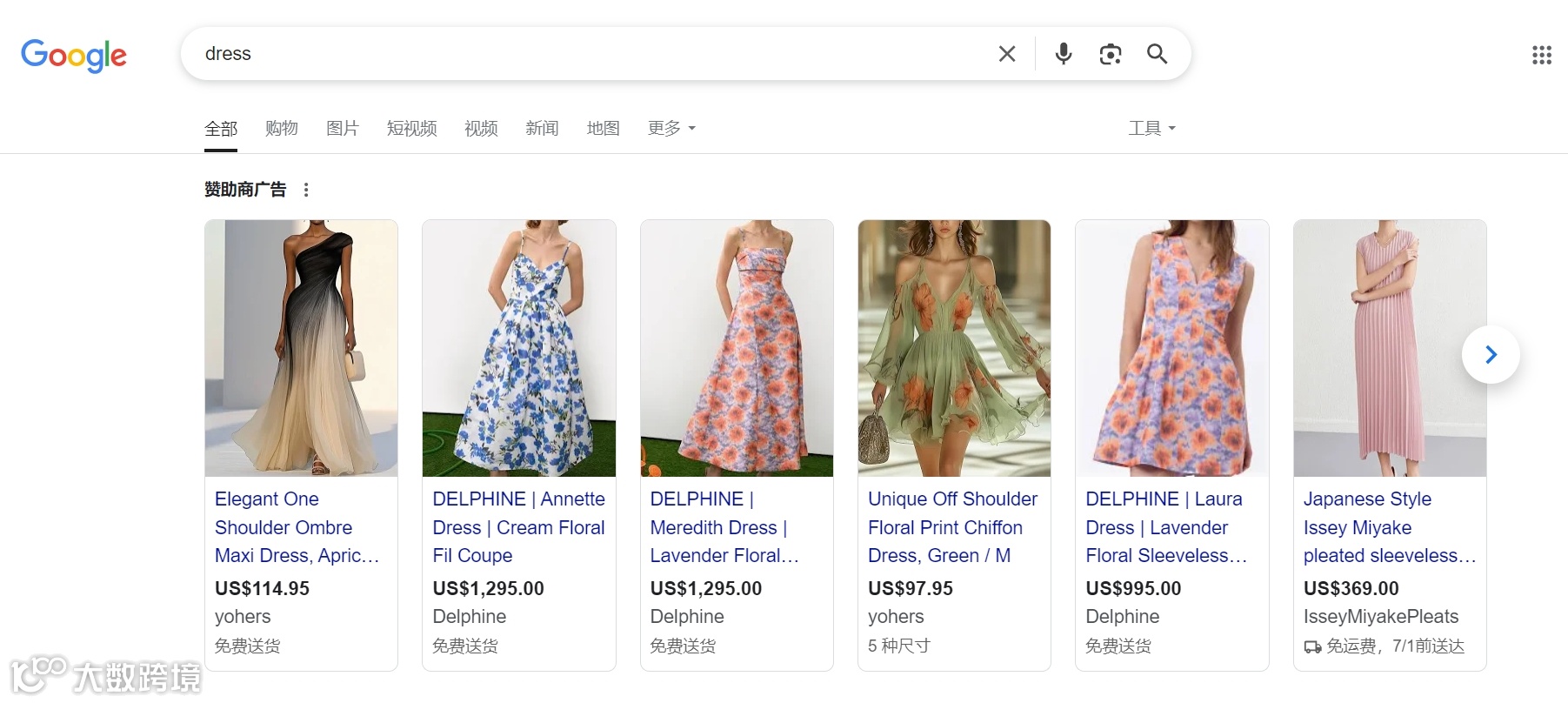Click DELPHINE Laura Dress Lavender link
The image size is (1568, 703).
coord(1166,527)
